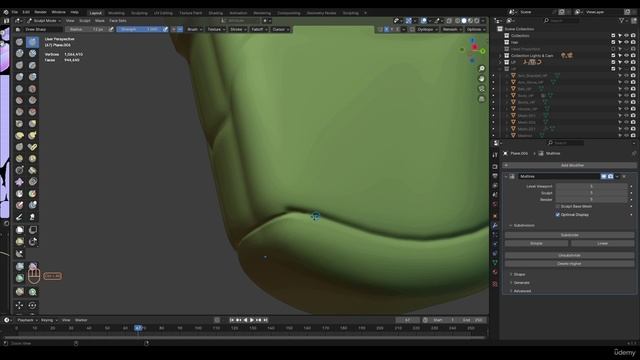Viewport: 640px width, 360px height.
Task: Open the Render properties tab icon
Action: point(495,167)
